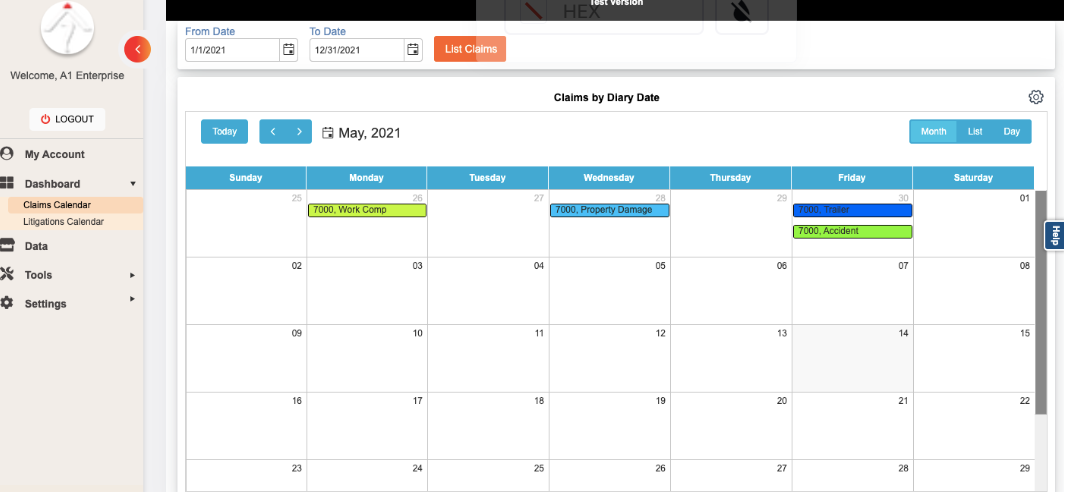Click the List Claims button
Image resolution: width=1066 pixels, height=492 pixels.
coord(470,49)
